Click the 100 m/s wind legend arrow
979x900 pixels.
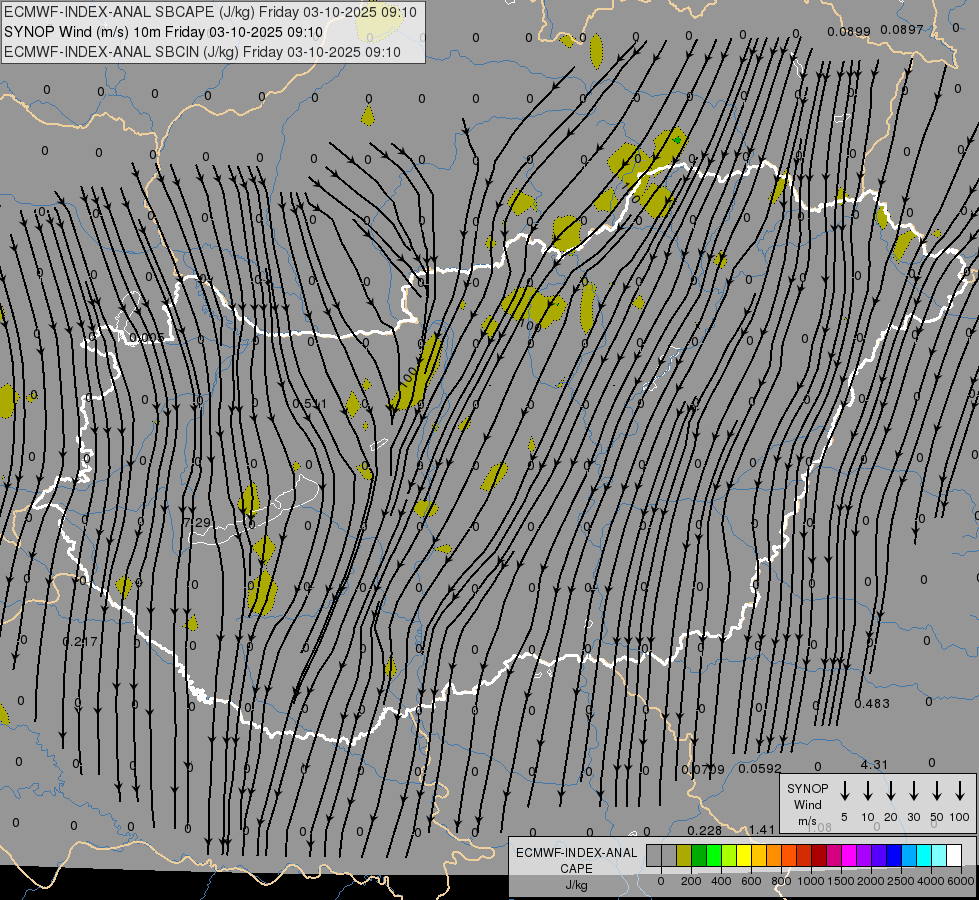[960, 791]
